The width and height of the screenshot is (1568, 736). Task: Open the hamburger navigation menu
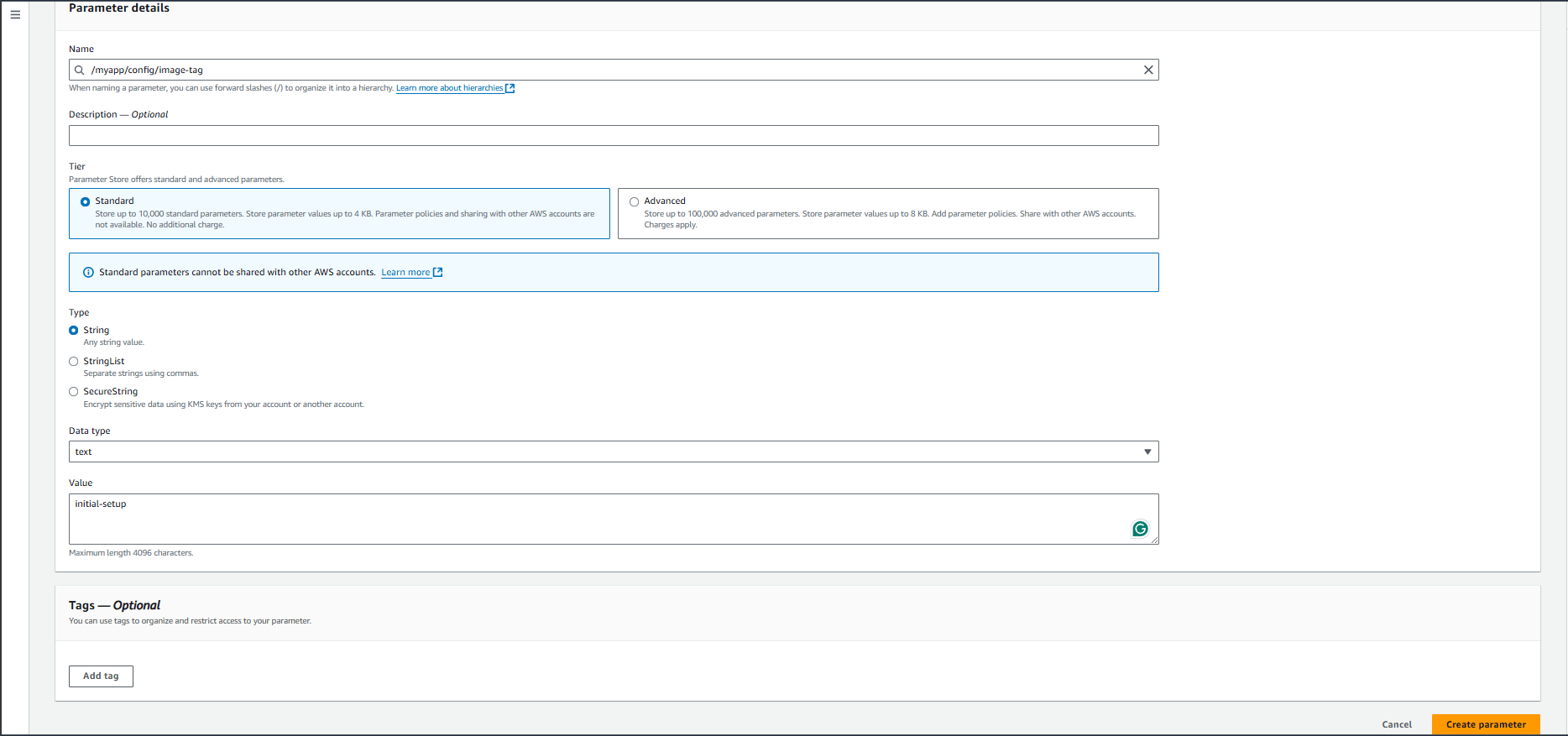pyautogui.click(x=15, y=14)
